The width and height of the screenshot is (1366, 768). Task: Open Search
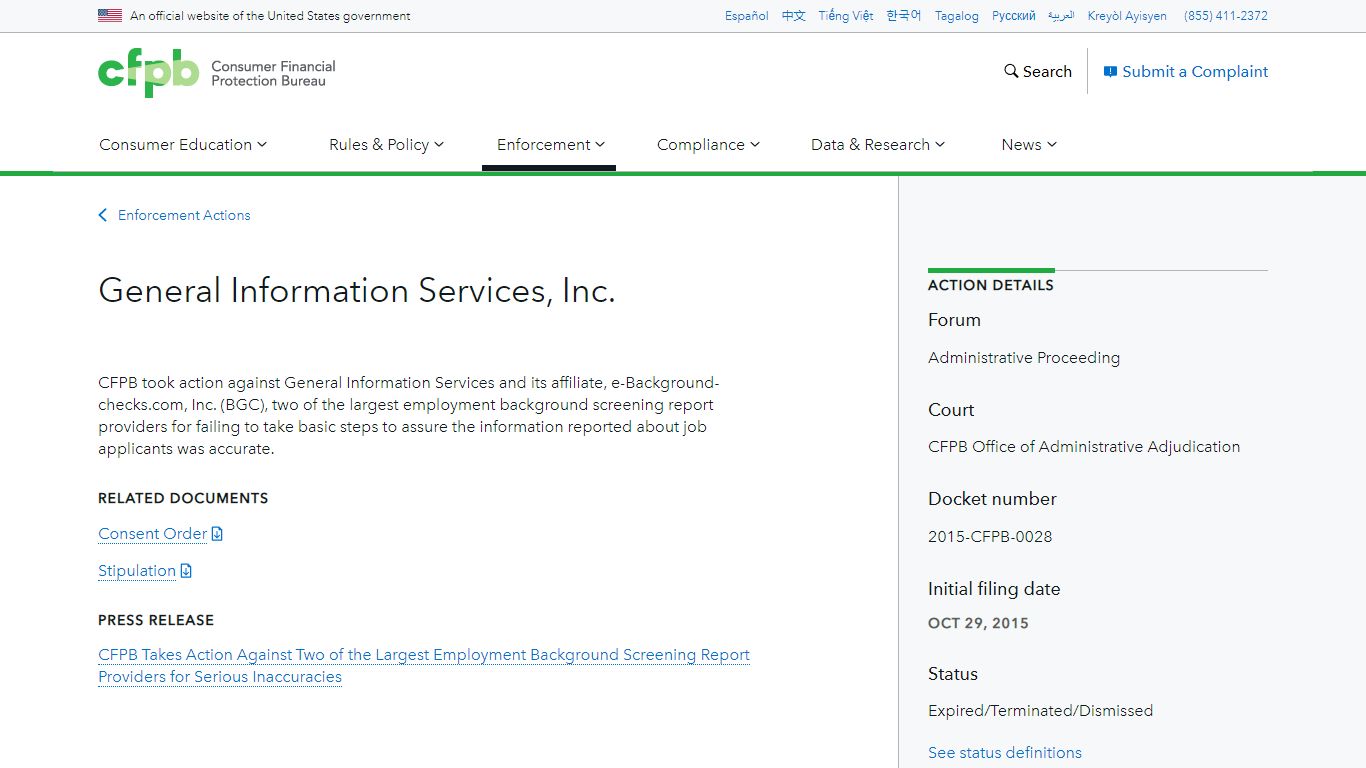[1038, 72]
